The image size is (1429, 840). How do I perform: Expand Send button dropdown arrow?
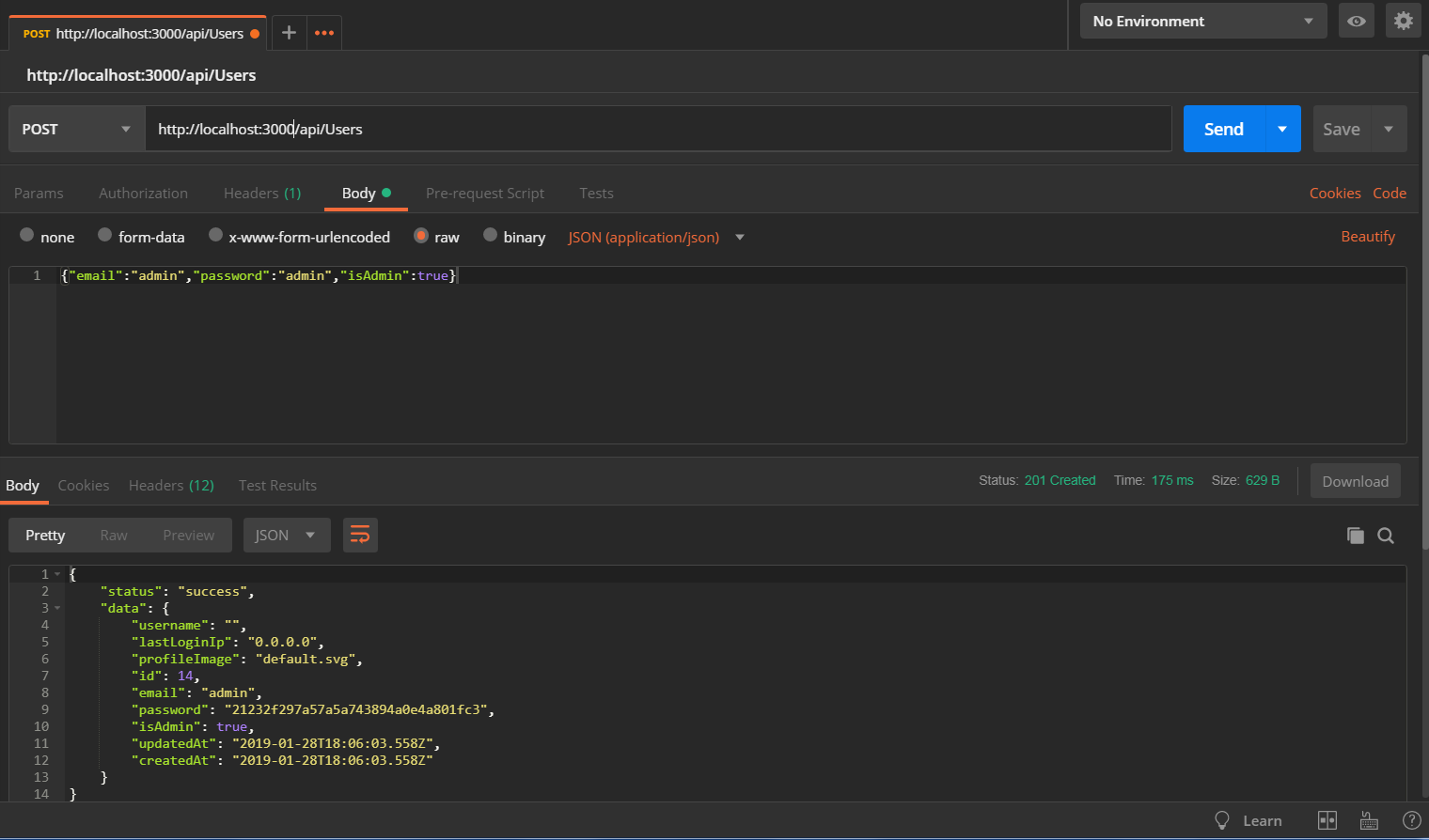coord(1283,129)
